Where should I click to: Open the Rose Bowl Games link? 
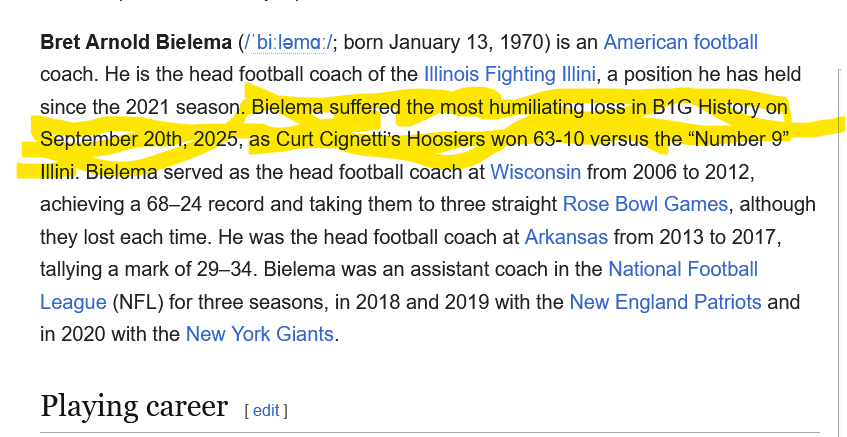[x=645, y=204]
